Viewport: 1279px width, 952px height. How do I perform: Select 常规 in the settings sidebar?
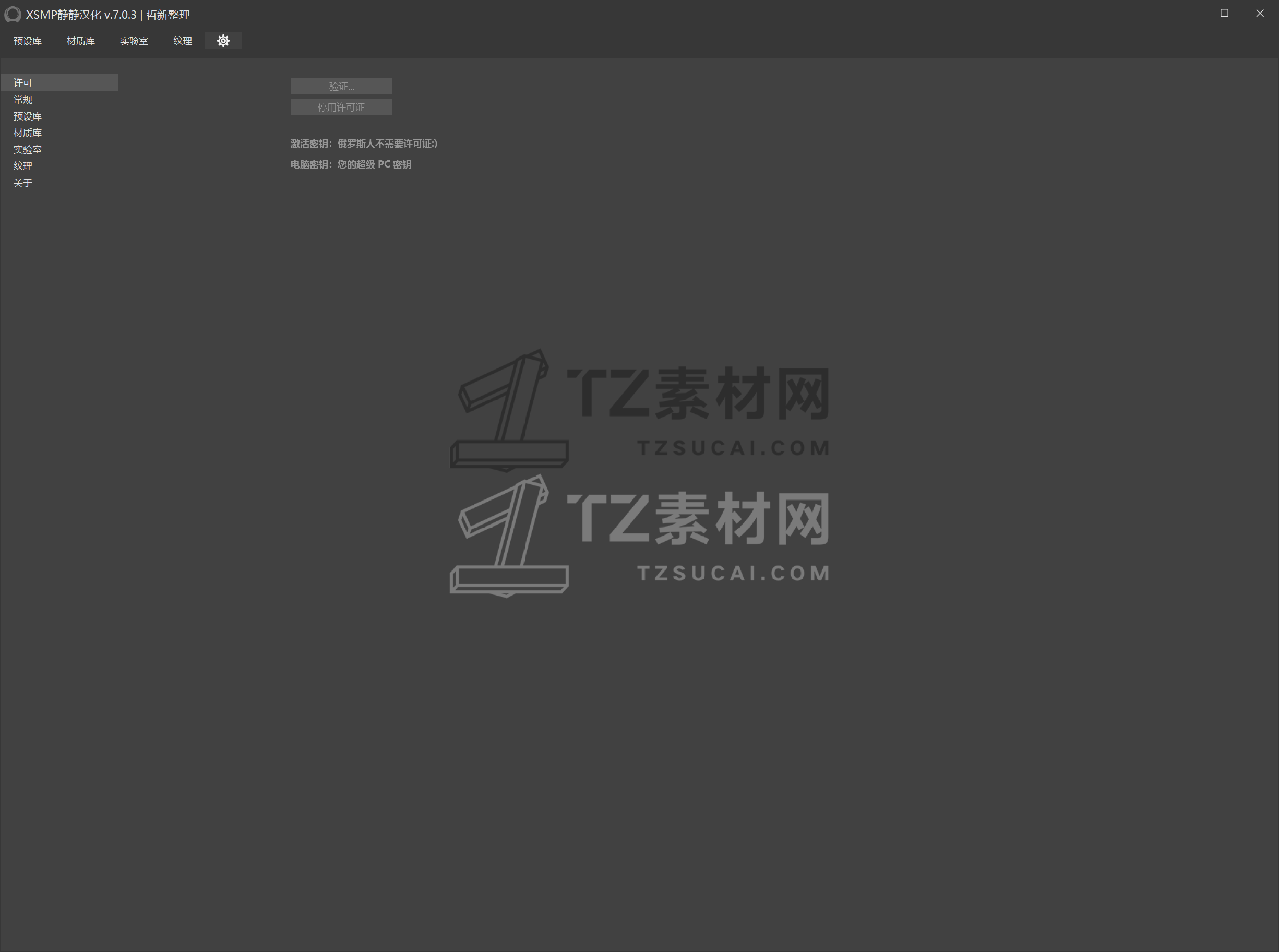click(60, 99)
